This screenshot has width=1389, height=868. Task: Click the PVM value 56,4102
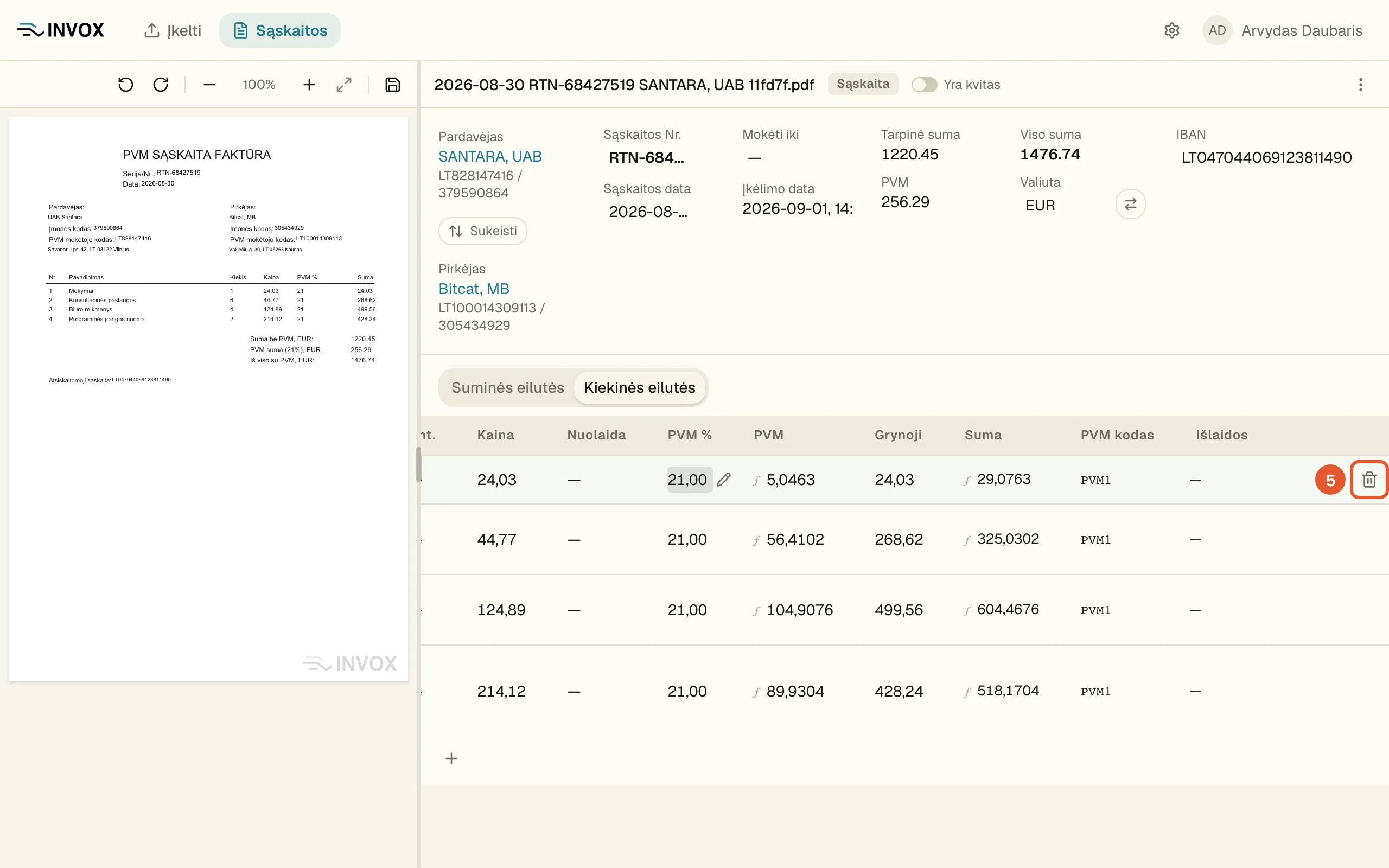coord(795,540)
